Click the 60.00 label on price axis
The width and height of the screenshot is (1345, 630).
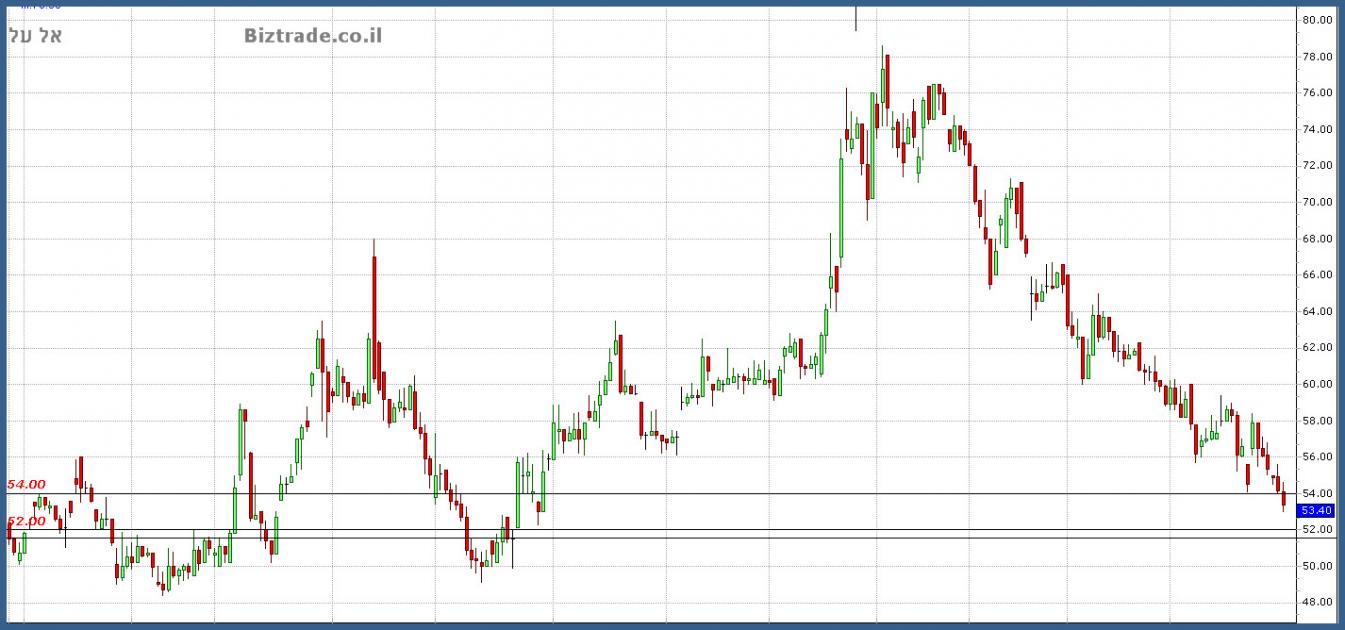[x=1316, y=384]
